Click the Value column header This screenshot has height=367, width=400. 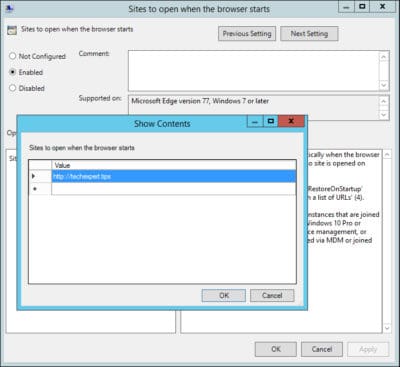[x=174, y=165]
